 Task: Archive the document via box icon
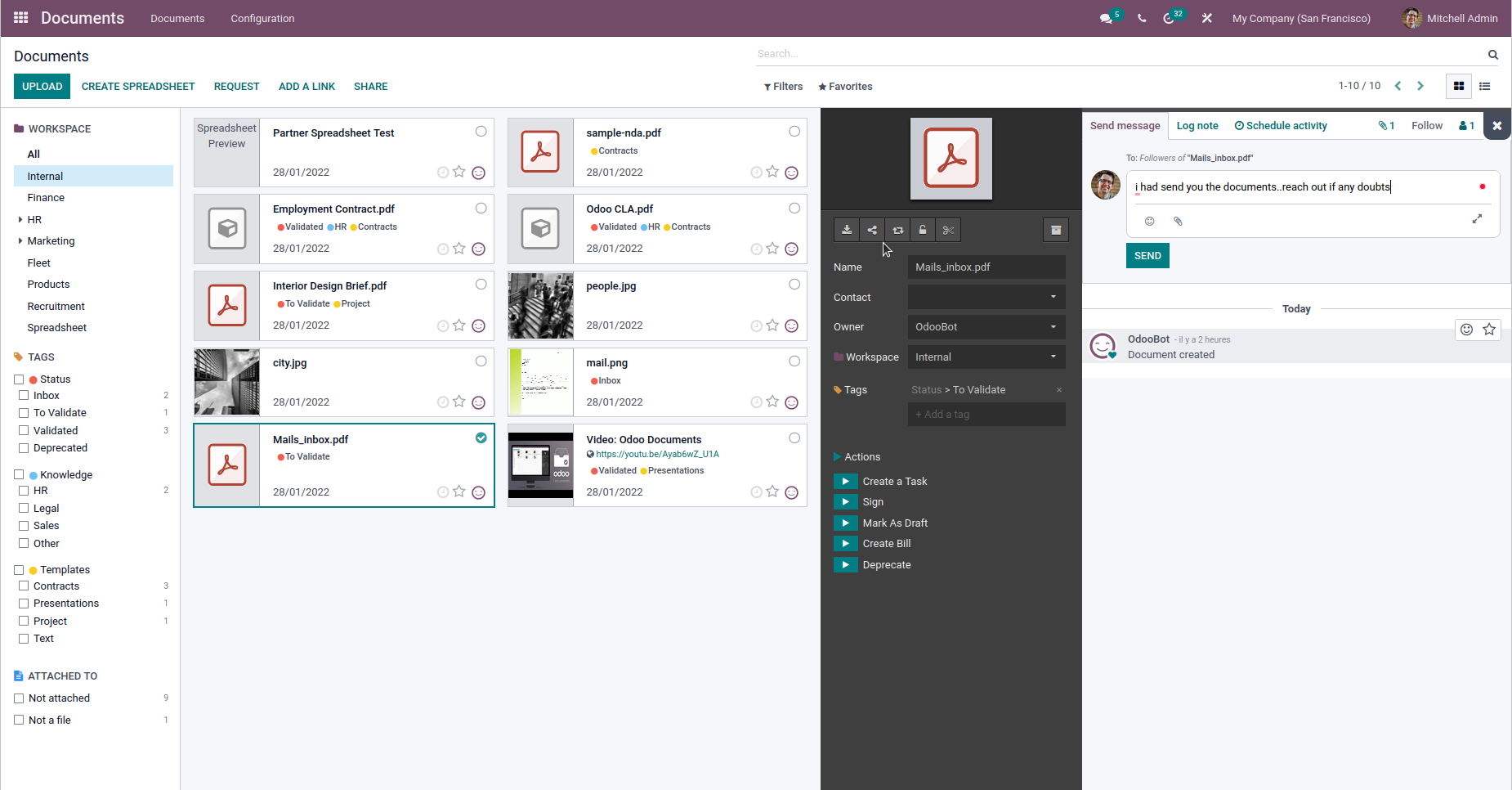click(x=1056, y=230)
